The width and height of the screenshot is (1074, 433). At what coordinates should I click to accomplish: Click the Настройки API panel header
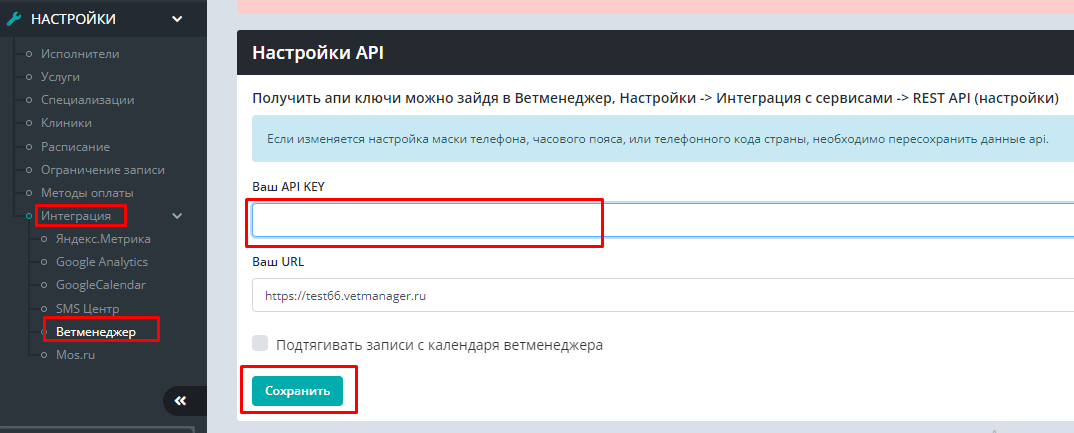655,53
